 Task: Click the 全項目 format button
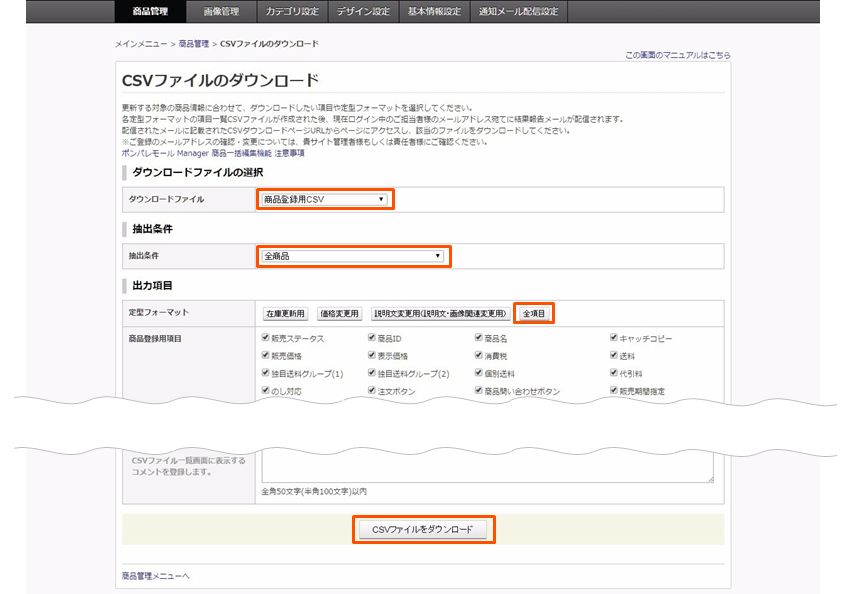pos(534,313)
